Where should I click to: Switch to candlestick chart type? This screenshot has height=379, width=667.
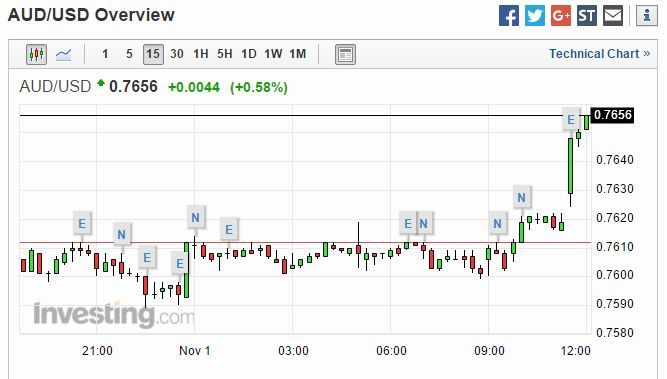tap(37, 54)
